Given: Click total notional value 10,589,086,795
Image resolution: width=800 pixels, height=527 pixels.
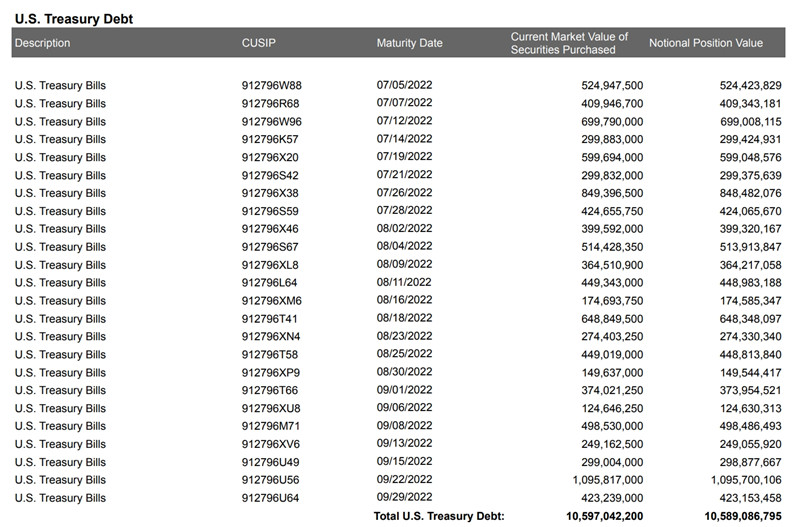Looking at the screenshot, I should 742,516.
